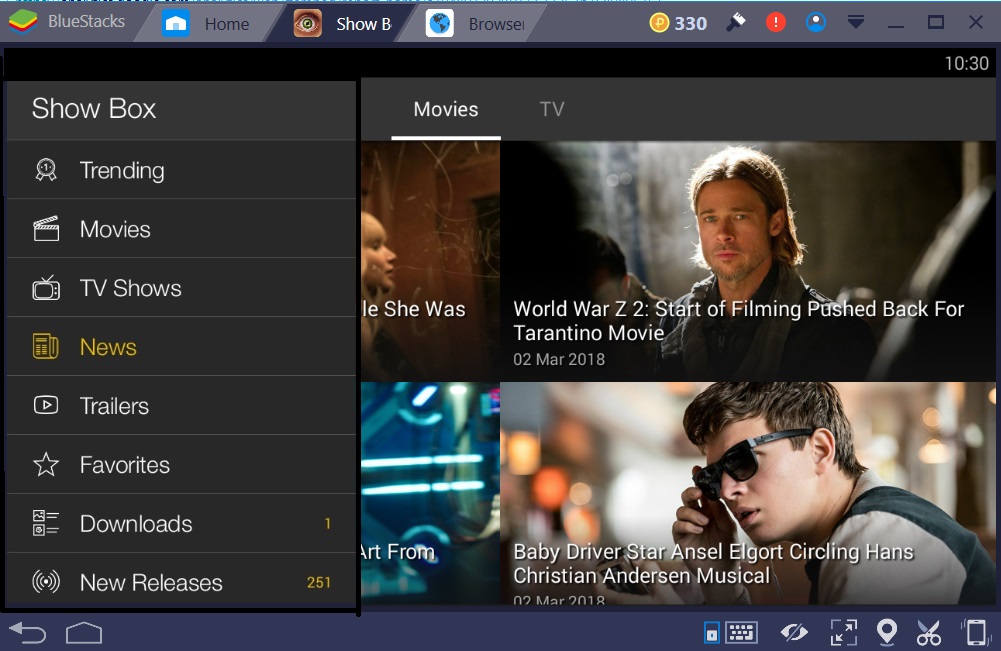Click the TV Shows television icon
Screen dimensions: 1001x651
(x=46, y=288)
